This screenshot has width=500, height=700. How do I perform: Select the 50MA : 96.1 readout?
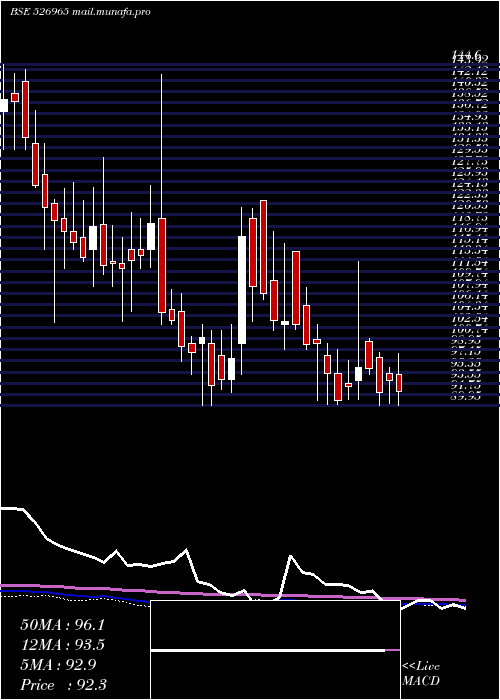pos(62,625)
